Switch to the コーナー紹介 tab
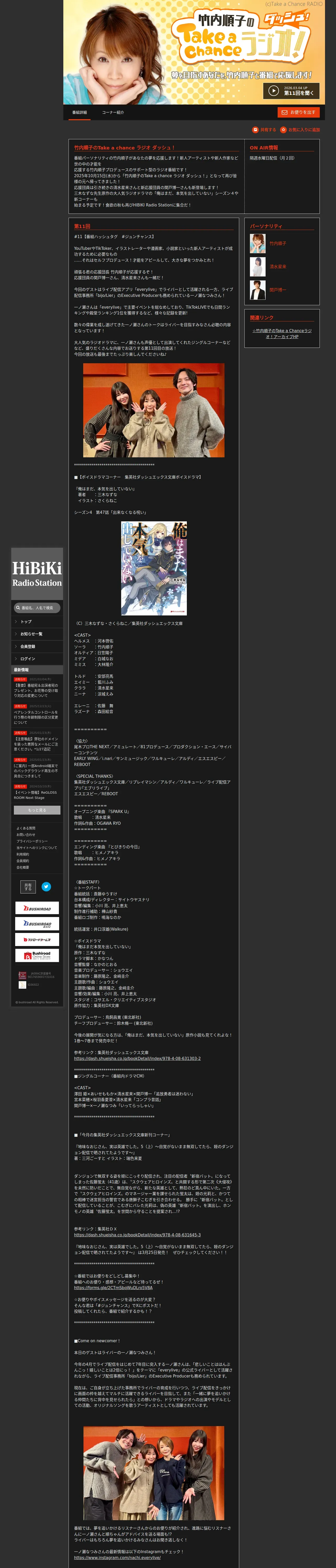Viewport: 336px width, 1568px height. tap(113, 113)
